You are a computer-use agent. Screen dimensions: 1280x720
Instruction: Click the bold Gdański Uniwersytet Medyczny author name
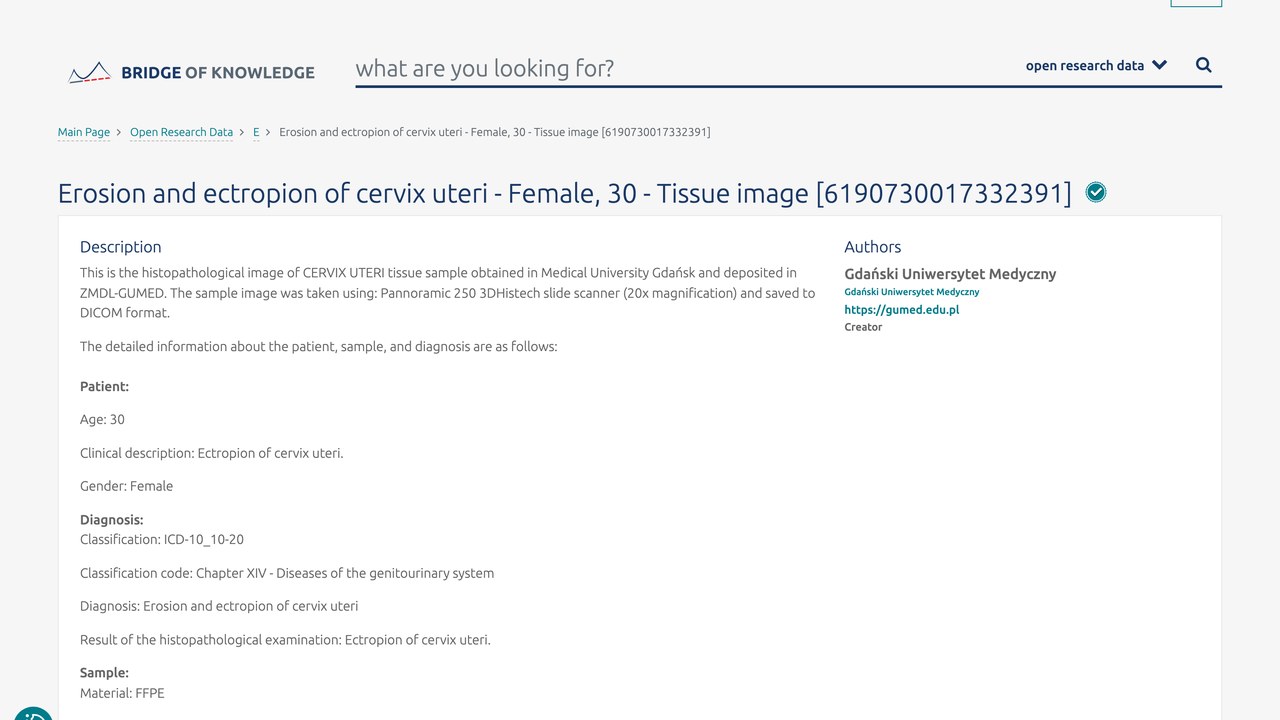click(x=950, y=274)
